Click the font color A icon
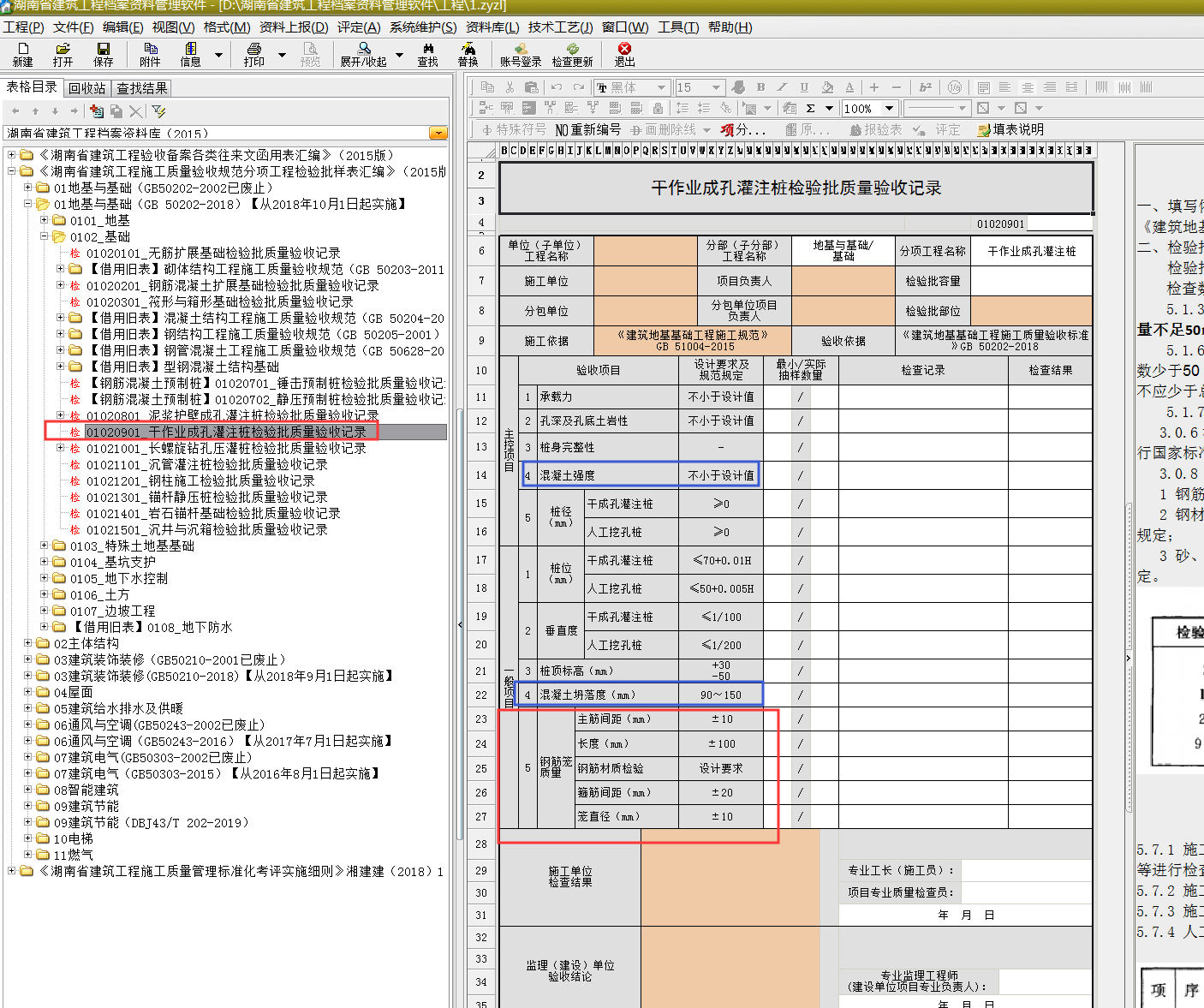Image resolution: width=1204 pixels, height=1008 pixels. [849, 87]
